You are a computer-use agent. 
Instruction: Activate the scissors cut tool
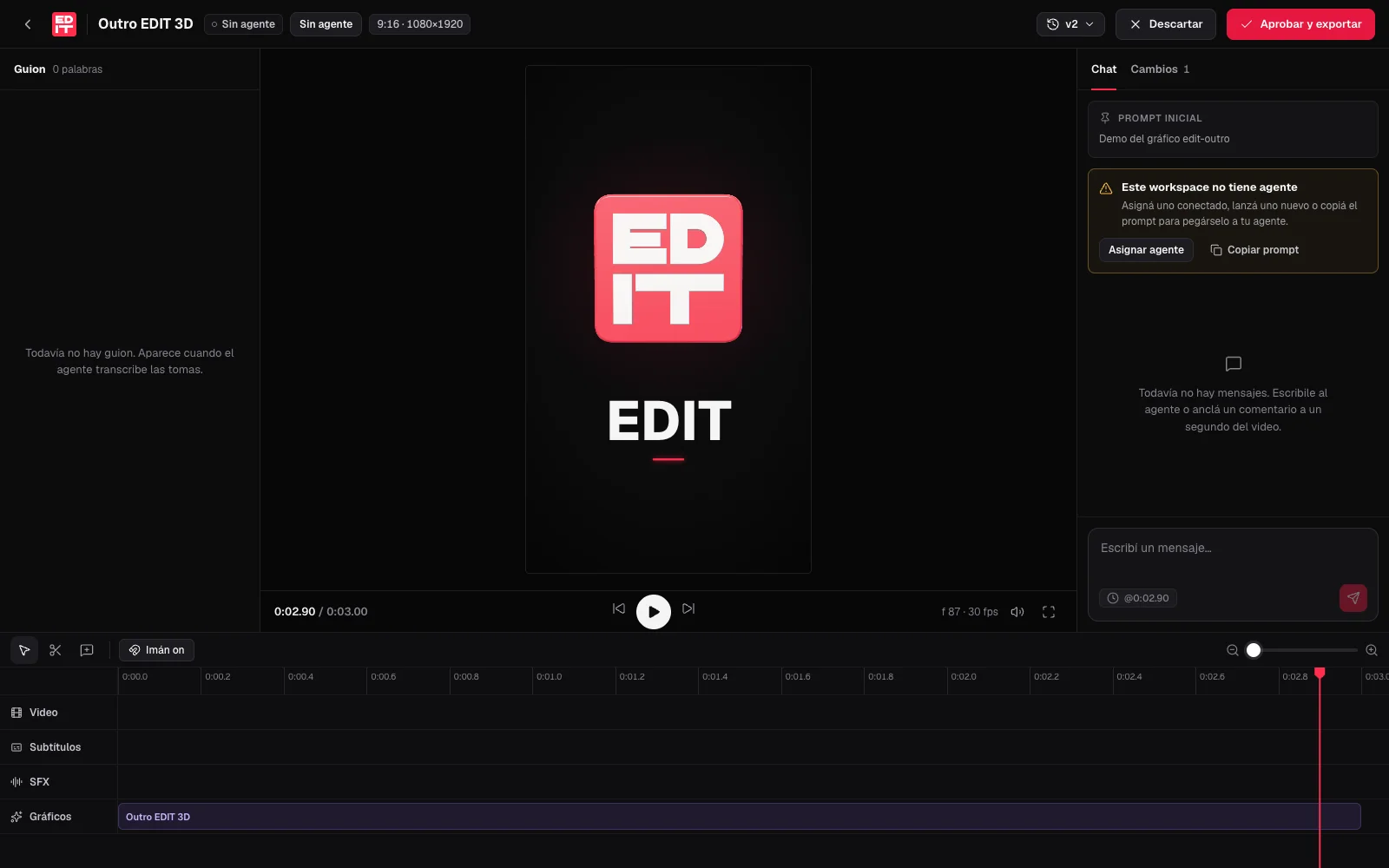[x=56, y=650]
